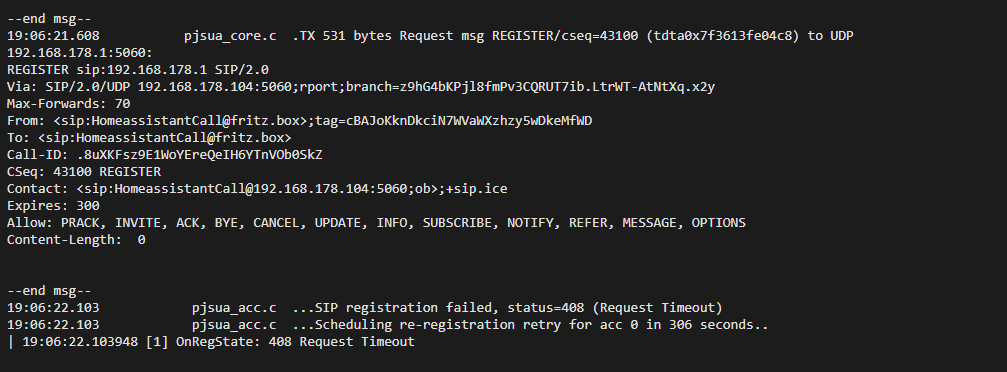The image size is (1007, 372).
Task: Click the Scheduling re-registration retry line
Action: tap(388, 325)
